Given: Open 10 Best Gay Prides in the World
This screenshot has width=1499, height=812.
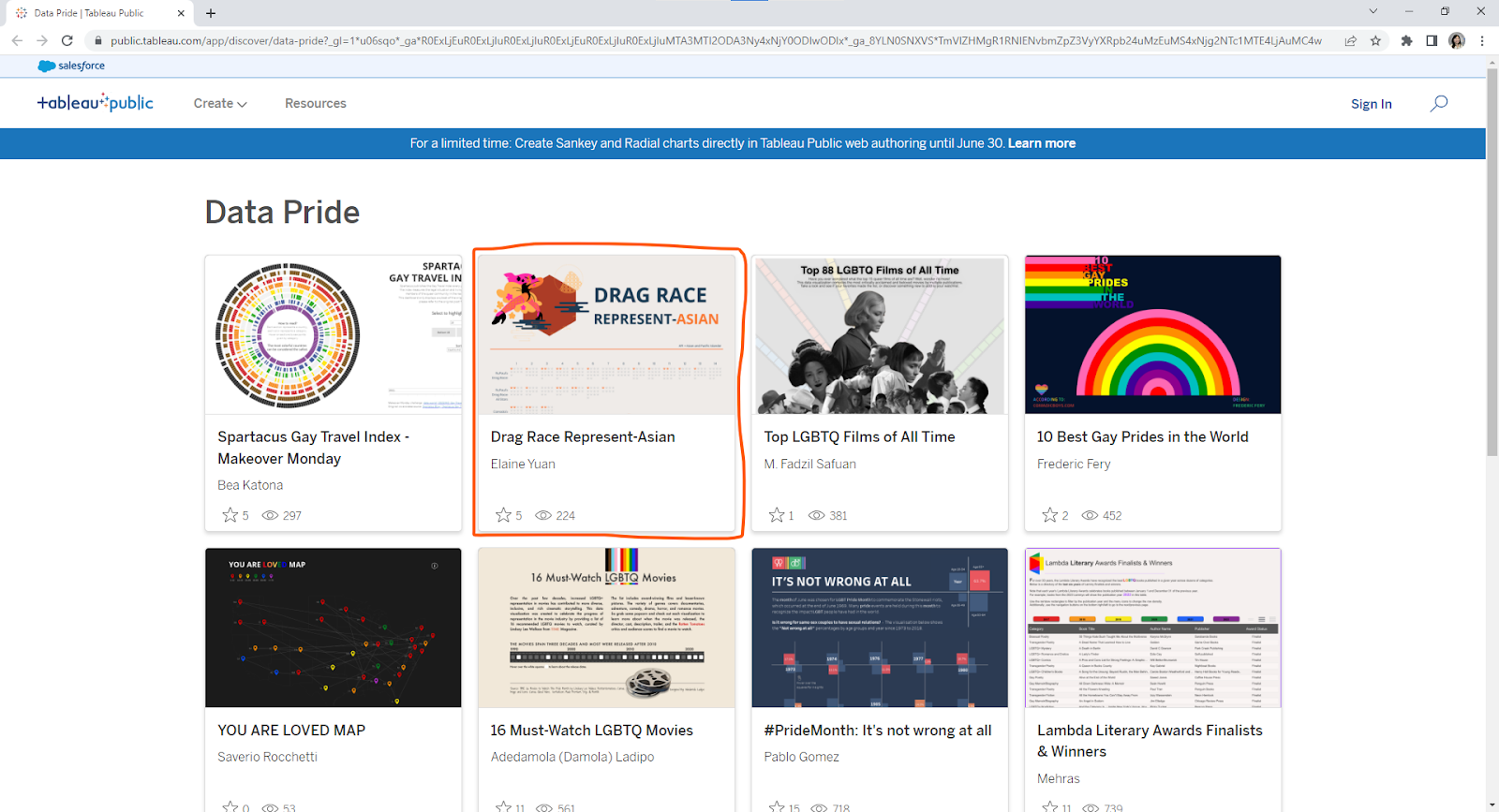Looking at the screenshot, I should [x=1142, y=436].
